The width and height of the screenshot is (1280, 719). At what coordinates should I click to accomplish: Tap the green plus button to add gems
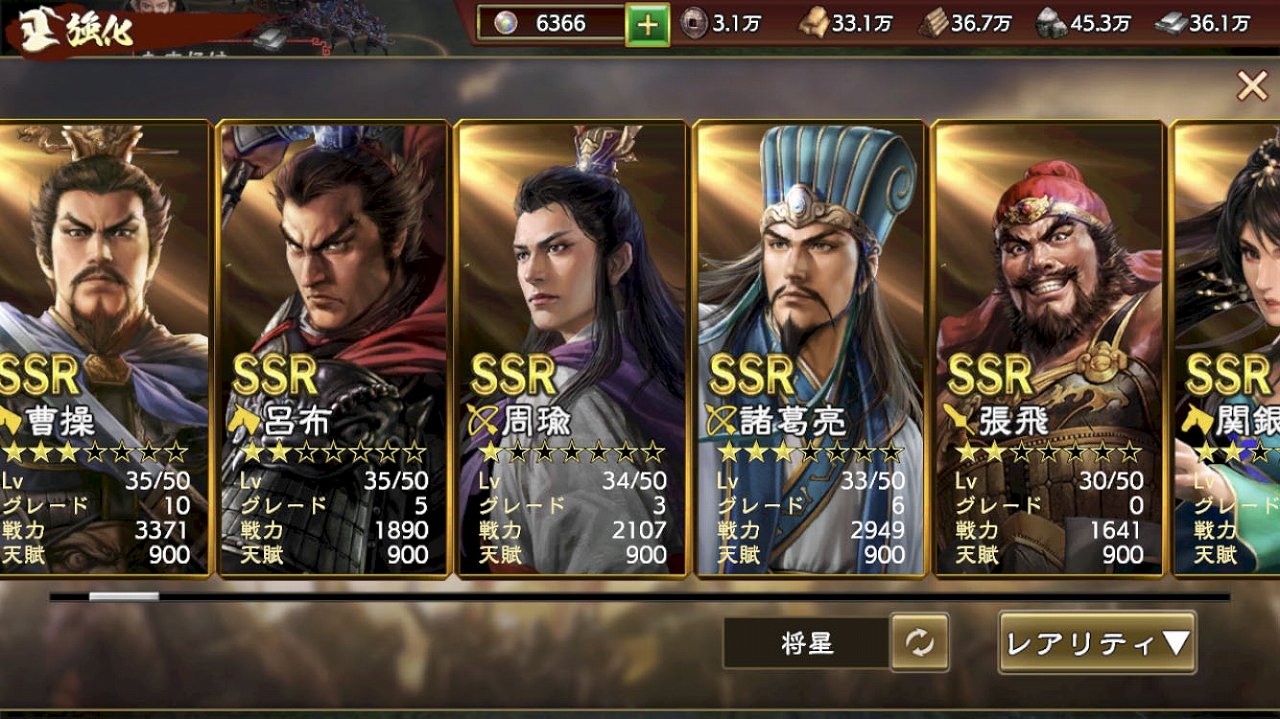tap(647, 25)
